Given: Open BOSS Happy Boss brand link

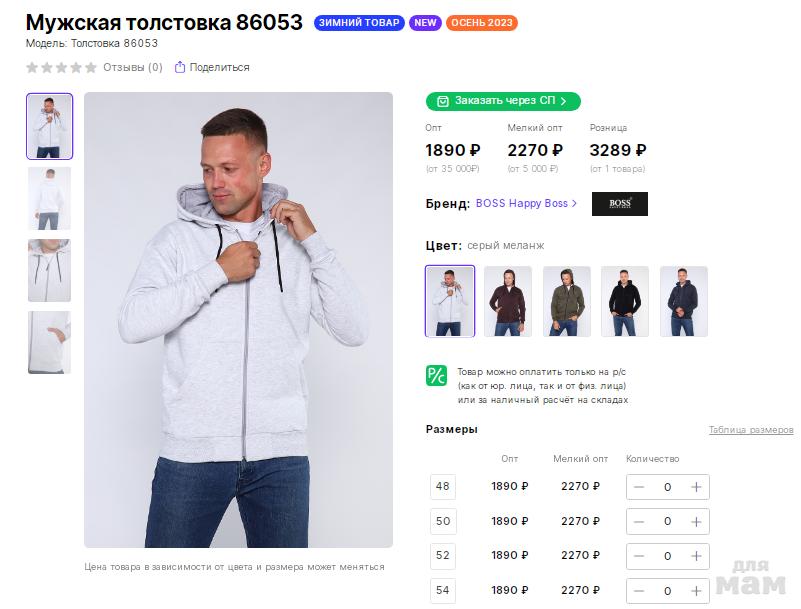Looking at the screenshot, I should pos(526,204).
